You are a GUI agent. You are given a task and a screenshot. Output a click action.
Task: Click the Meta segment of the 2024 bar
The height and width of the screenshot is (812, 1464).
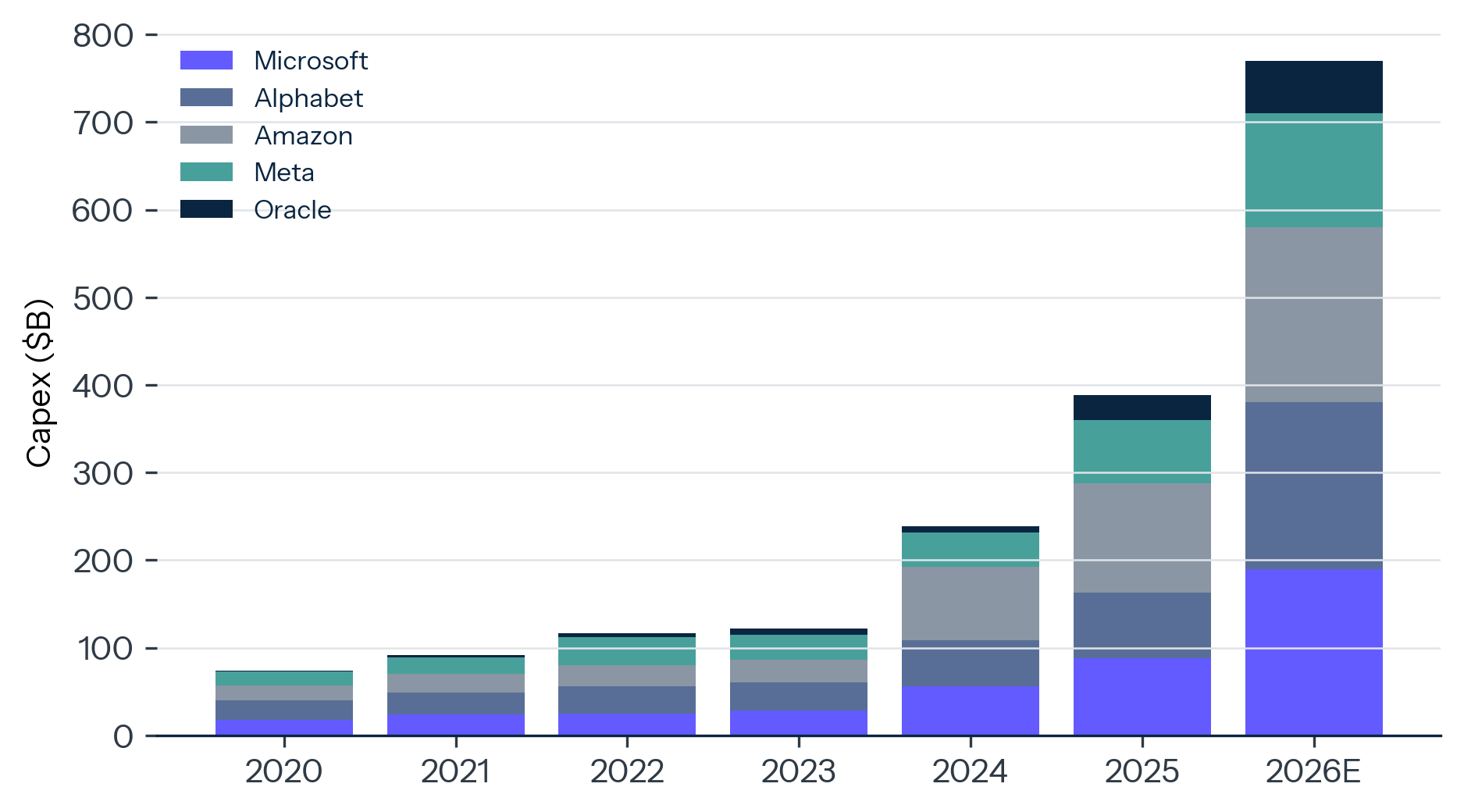pyautogui.click(x=971, y=550)
